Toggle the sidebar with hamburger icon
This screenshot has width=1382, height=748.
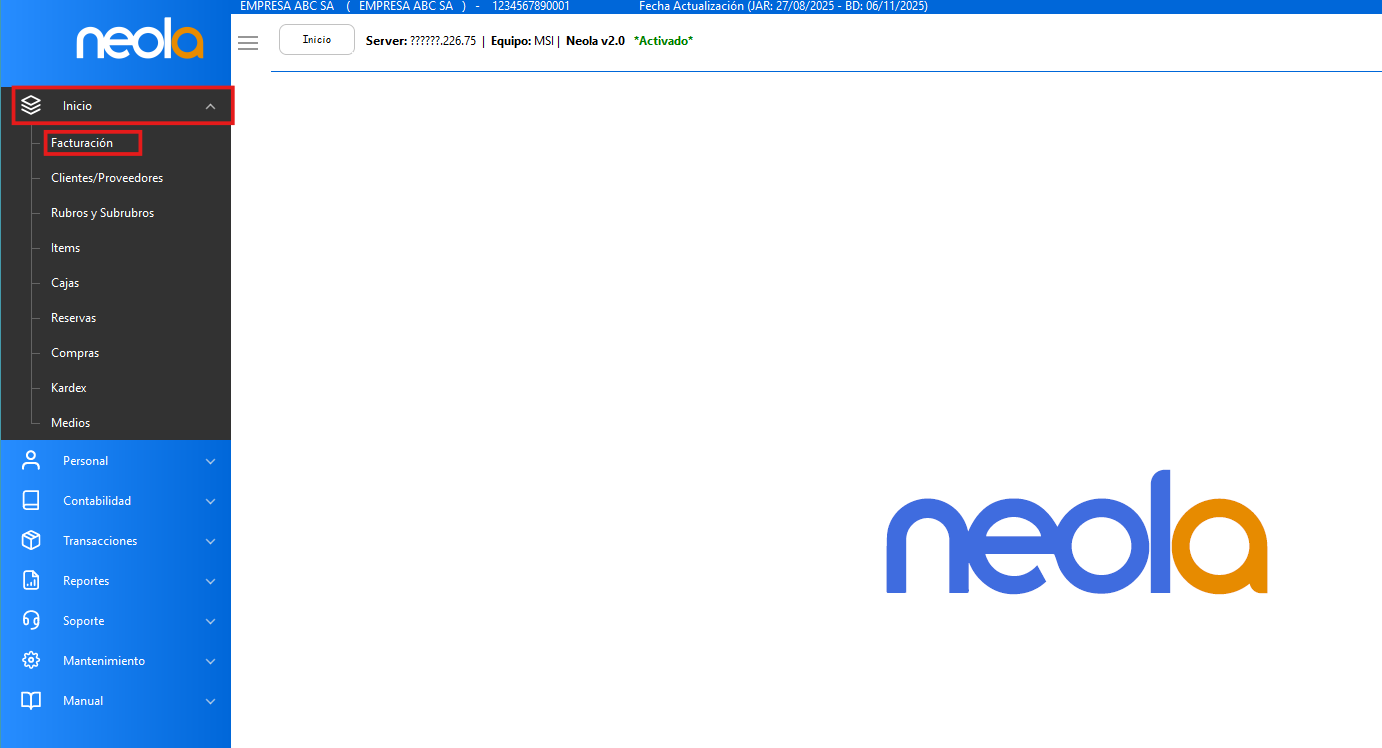pos(248,42)
